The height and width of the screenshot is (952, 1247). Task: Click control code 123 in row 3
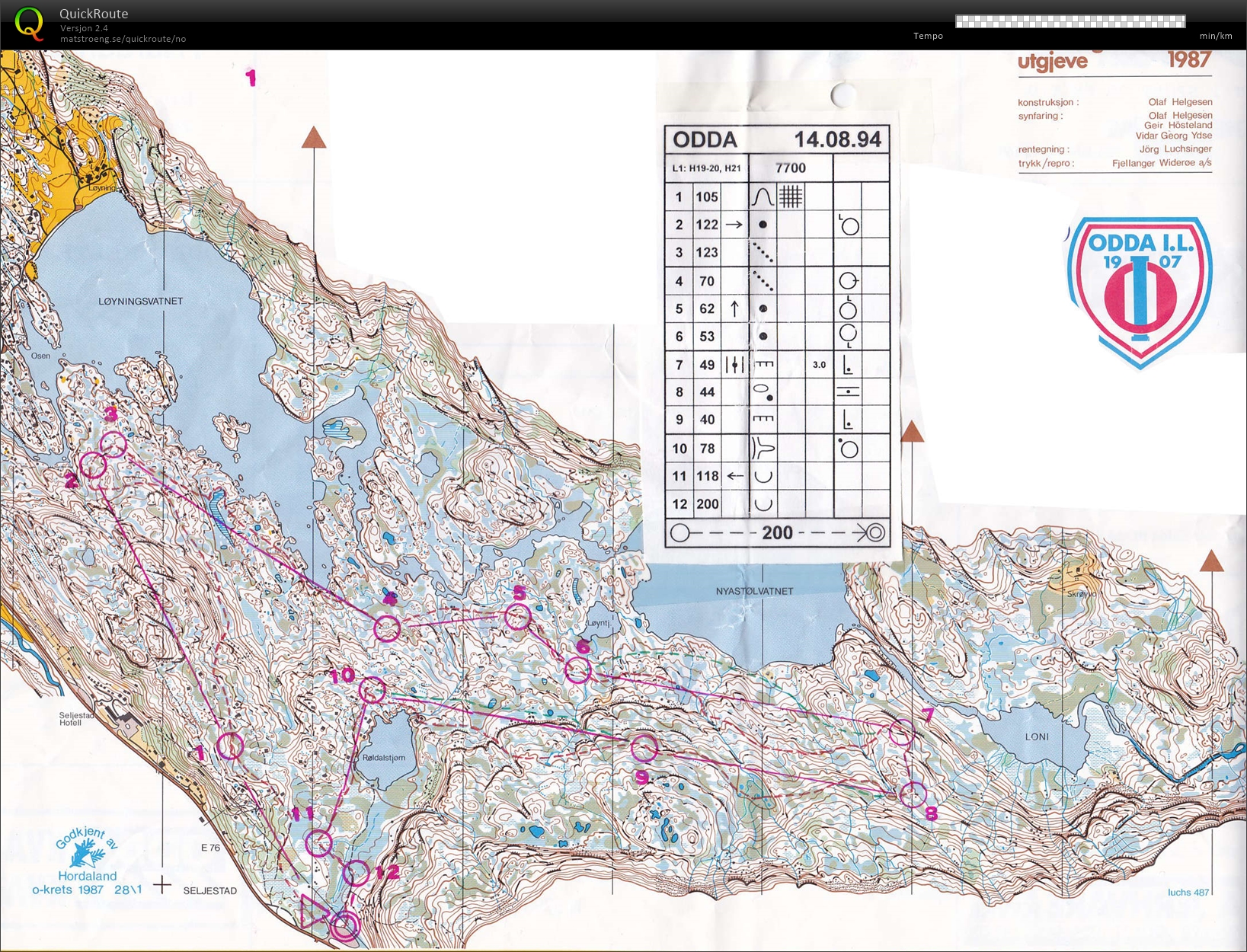pyautogui.click(x=707, y=252)
